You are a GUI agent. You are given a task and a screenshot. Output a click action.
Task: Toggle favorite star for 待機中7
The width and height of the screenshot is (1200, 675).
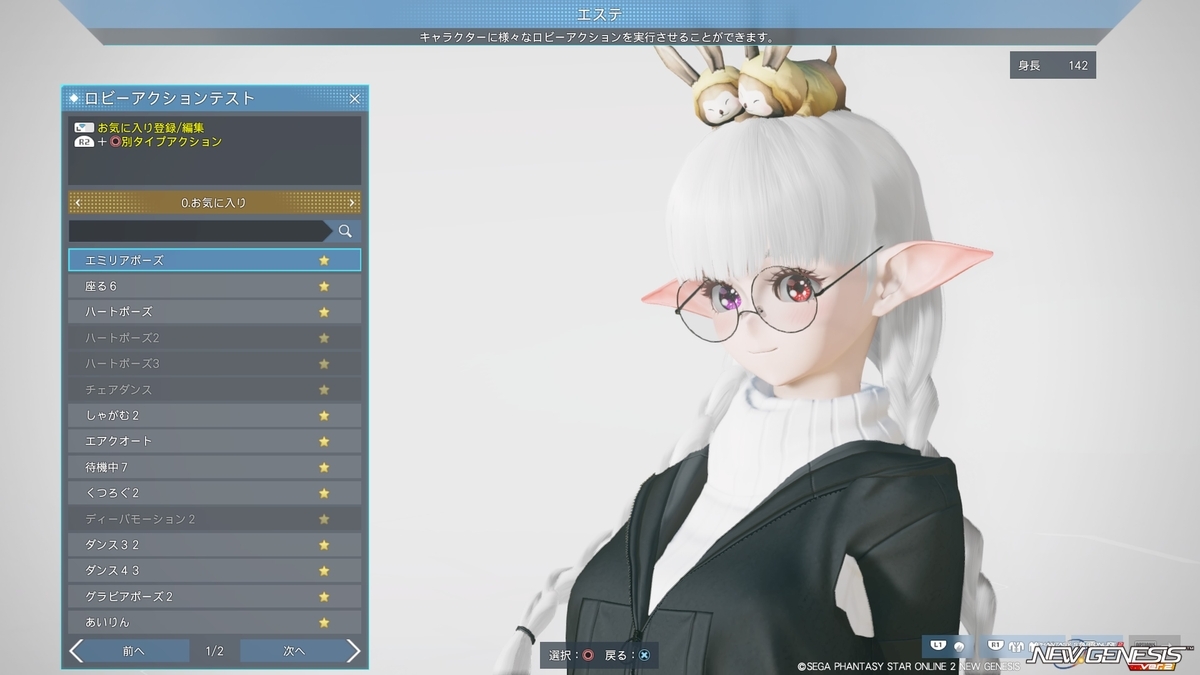(324, 467)
